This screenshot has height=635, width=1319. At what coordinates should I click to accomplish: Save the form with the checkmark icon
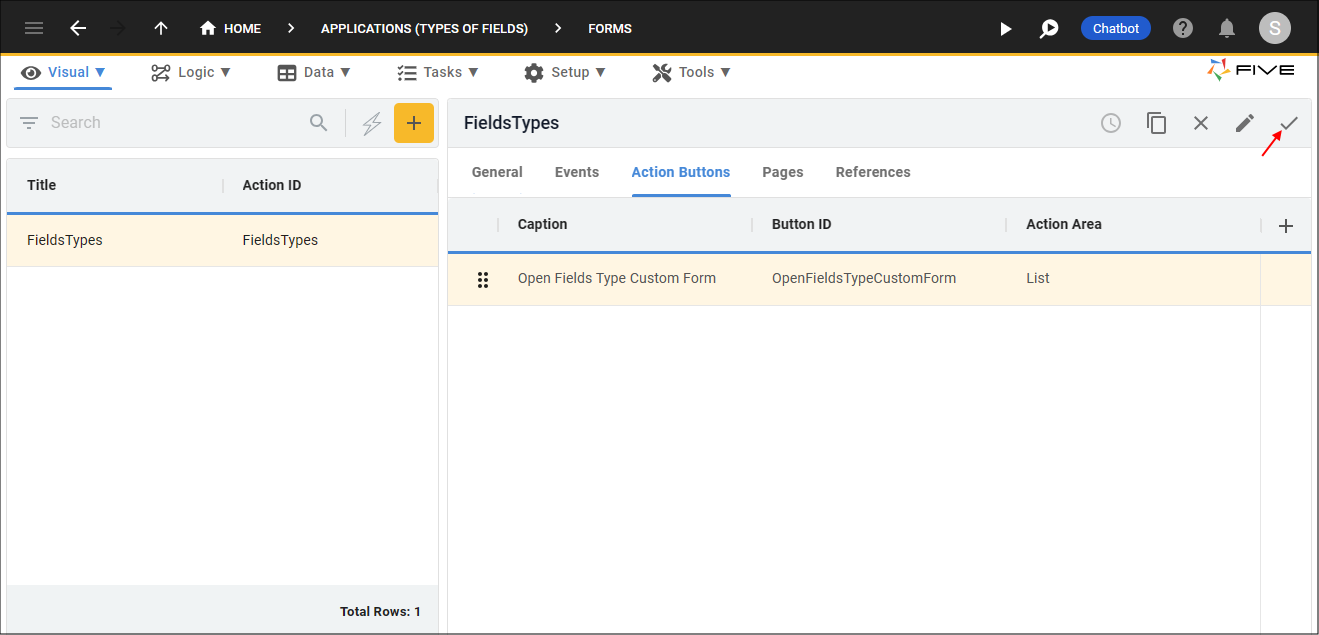coord(1289,123)
